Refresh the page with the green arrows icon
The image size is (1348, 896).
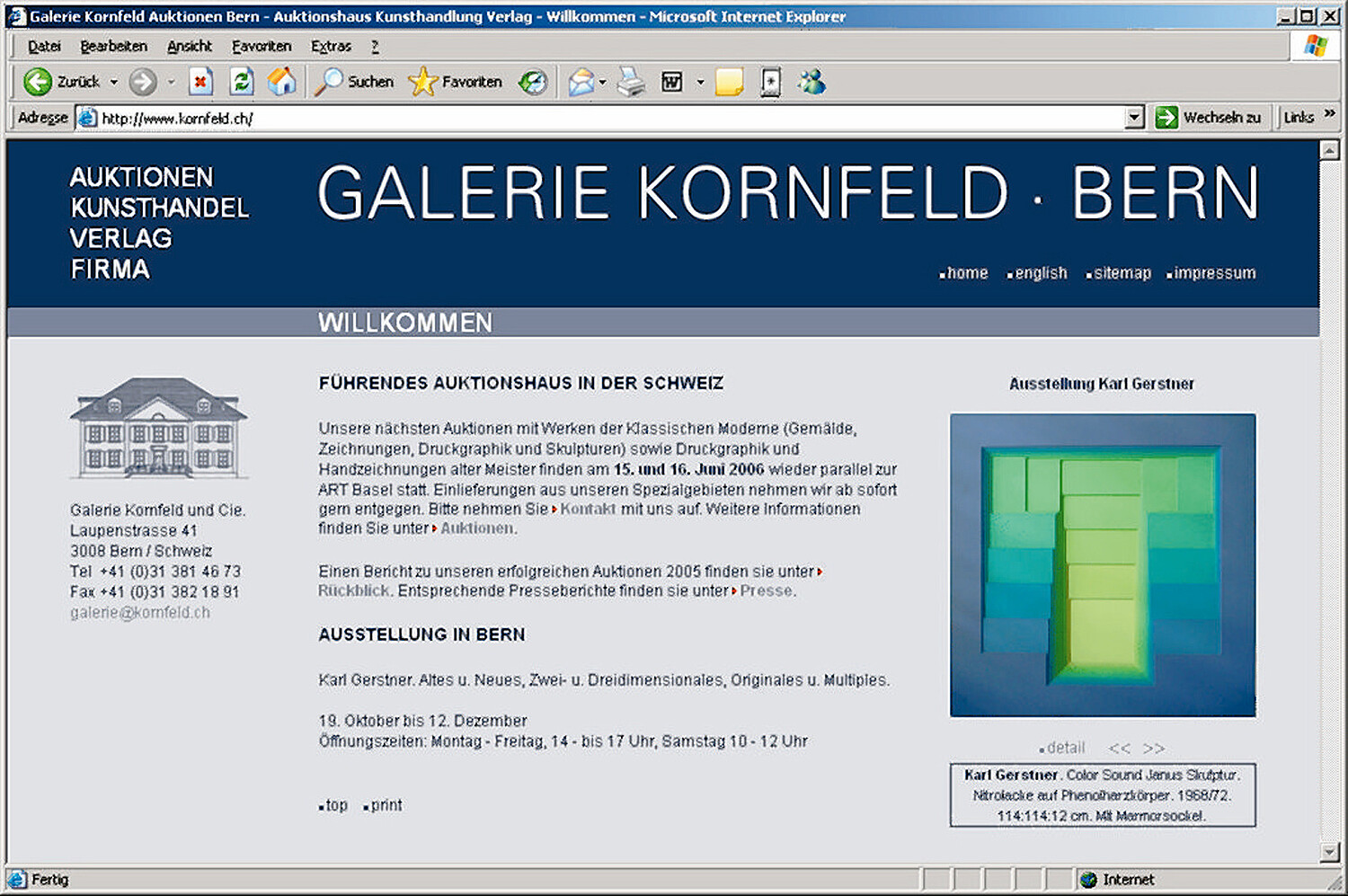tap(241, 82)
